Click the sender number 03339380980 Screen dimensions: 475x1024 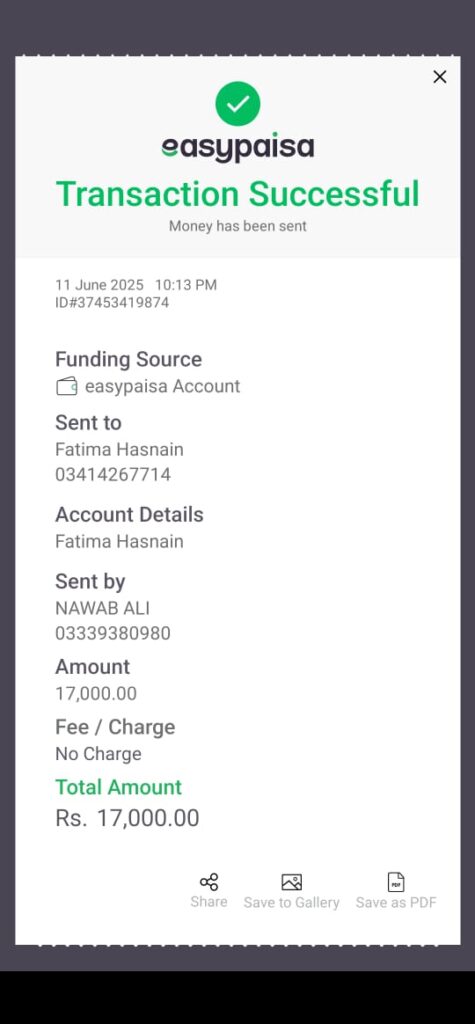(113, 633)
